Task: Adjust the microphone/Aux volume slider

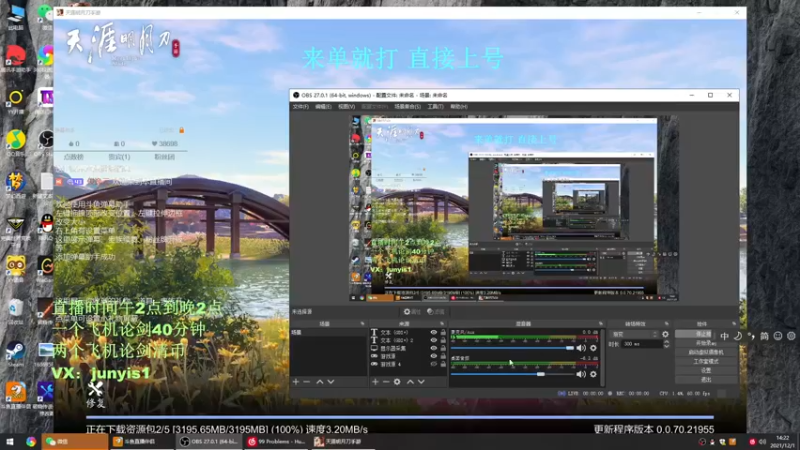Action: (x=512, y=348)
